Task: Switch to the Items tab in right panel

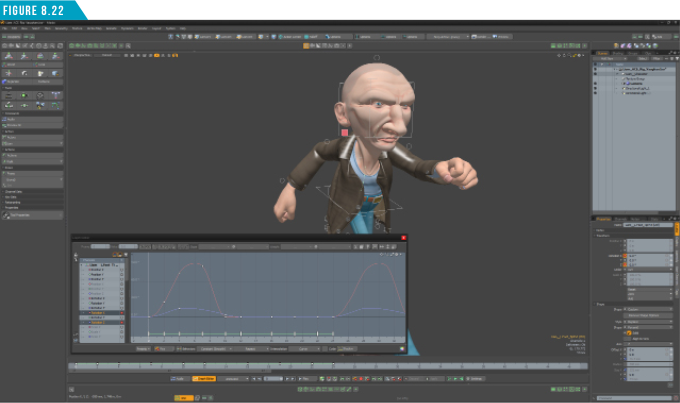Action: [602, 53]
